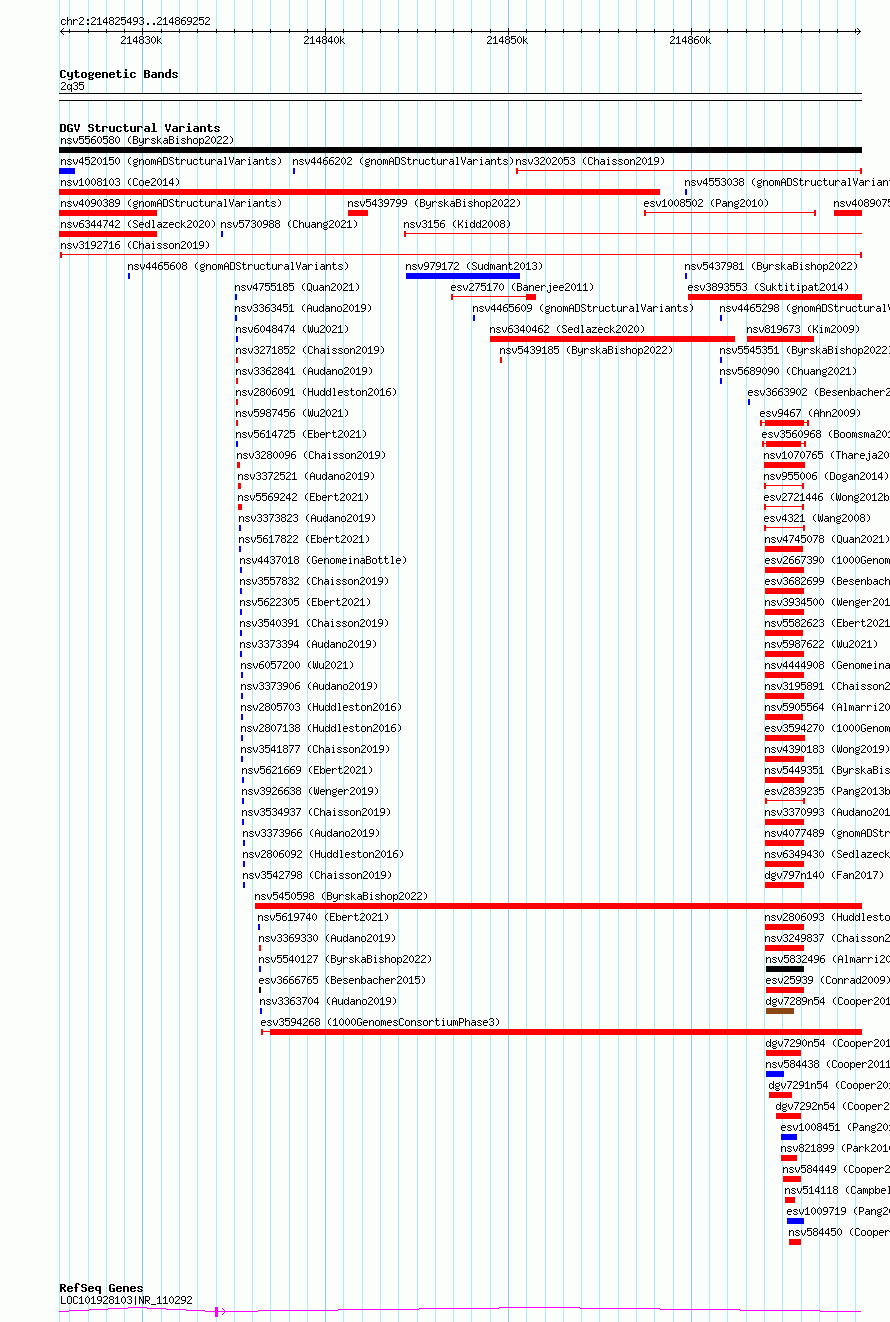Screen dimensions: 890x1322
Task: Open nsv2806091 (Huddleston2016) variant
Action: coord(316,392)
